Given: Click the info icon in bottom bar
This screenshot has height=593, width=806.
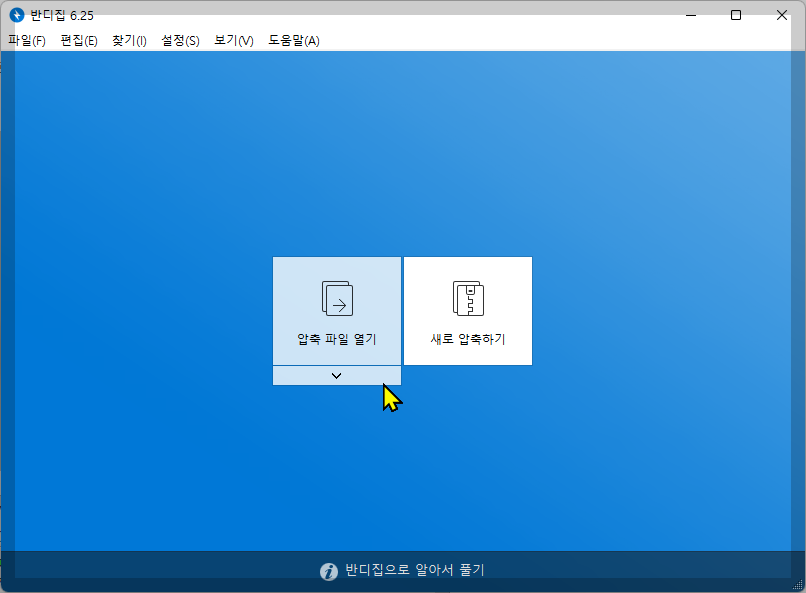Looking at the screenshot, I should 329,571.
